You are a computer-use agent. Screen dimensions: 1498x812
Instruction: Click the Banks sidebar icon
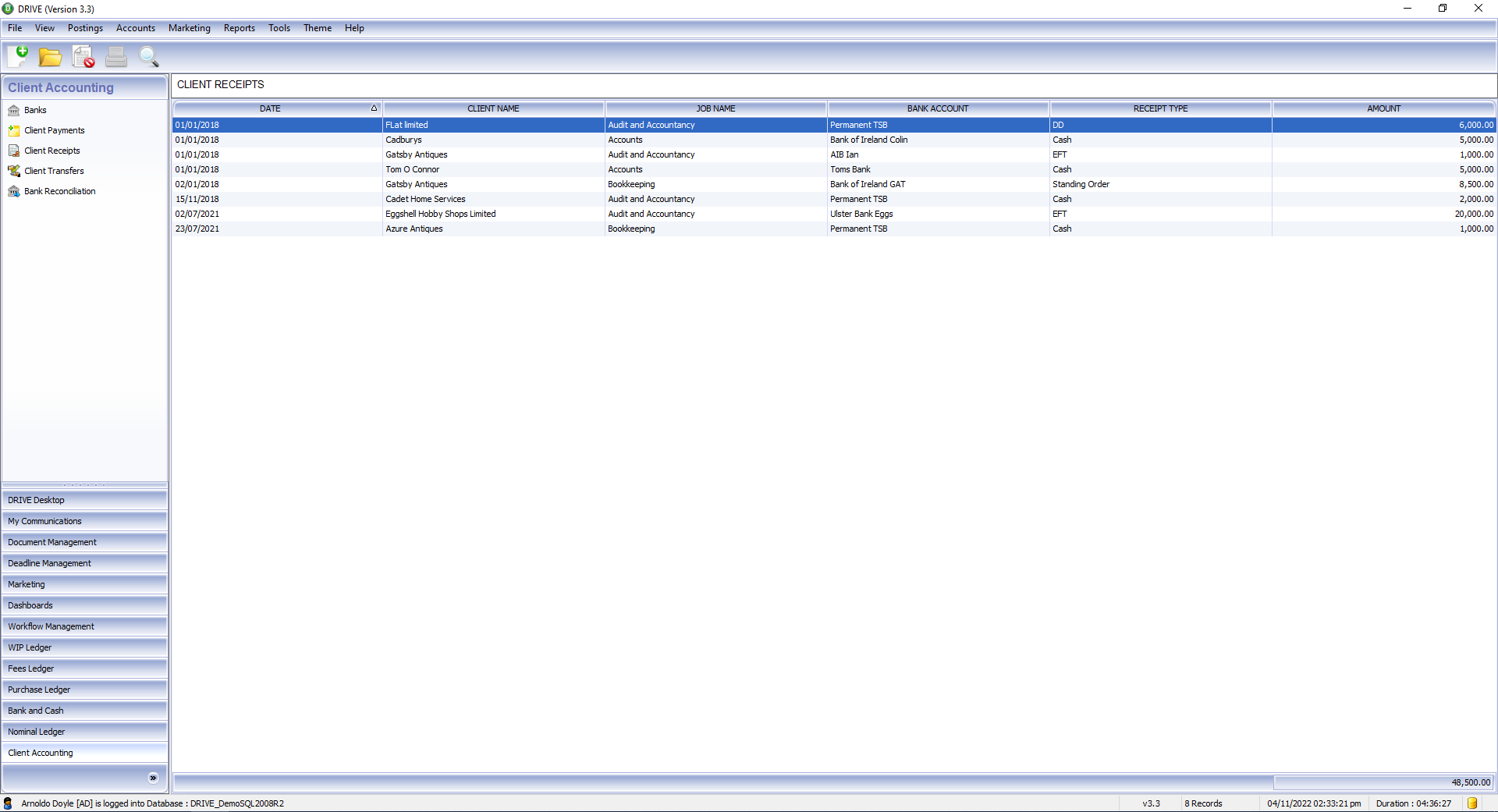pos(14,110)
